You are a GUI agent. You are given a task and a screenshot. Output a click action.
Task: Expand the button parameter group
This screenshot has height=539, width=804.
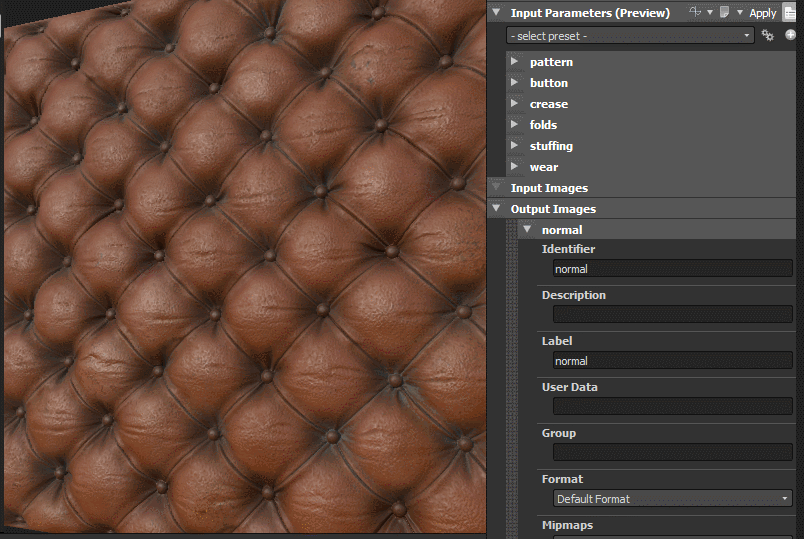pyautogui.click(x=514, y=82)
